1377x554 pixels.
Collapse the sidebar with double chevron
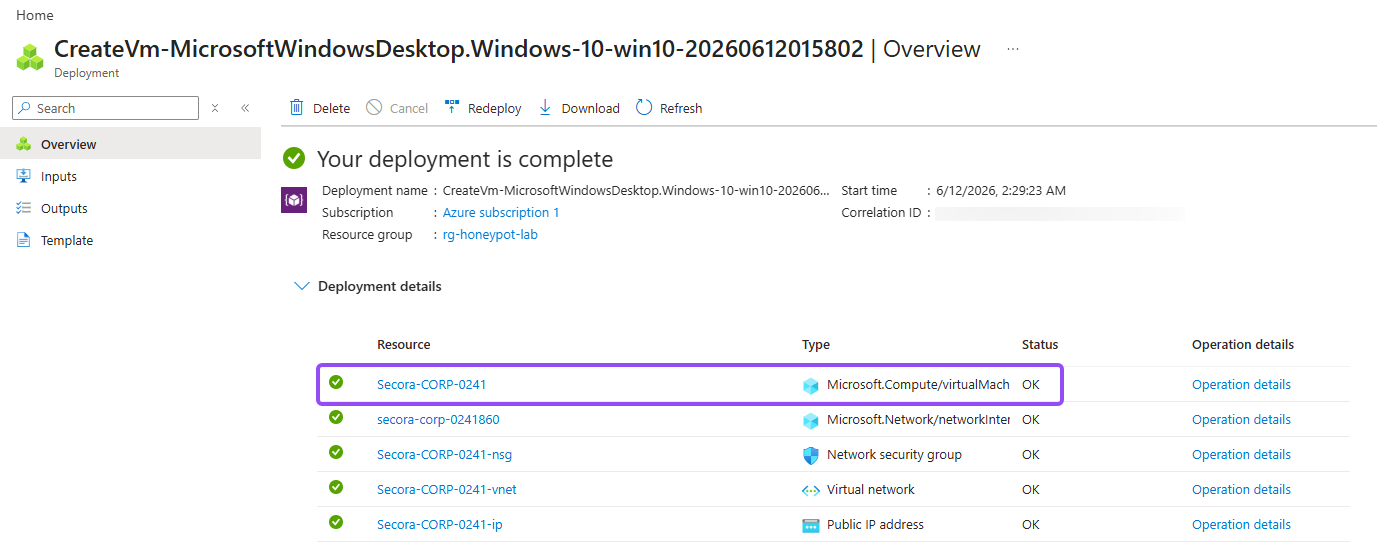click(245, 108)
